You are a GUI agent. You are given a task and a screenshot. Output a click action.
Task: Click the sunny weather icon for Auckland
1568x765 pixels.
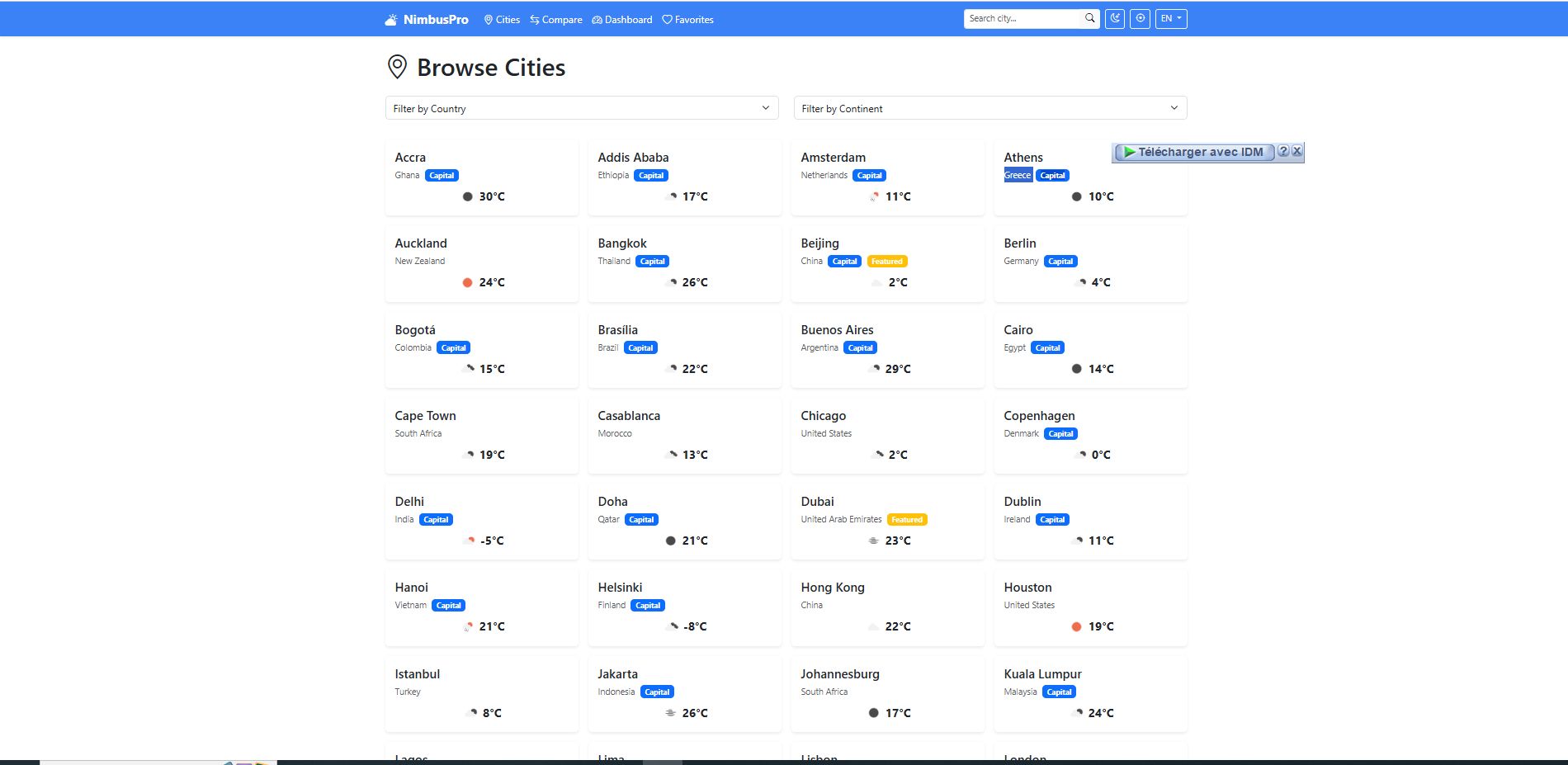(467, 282)
